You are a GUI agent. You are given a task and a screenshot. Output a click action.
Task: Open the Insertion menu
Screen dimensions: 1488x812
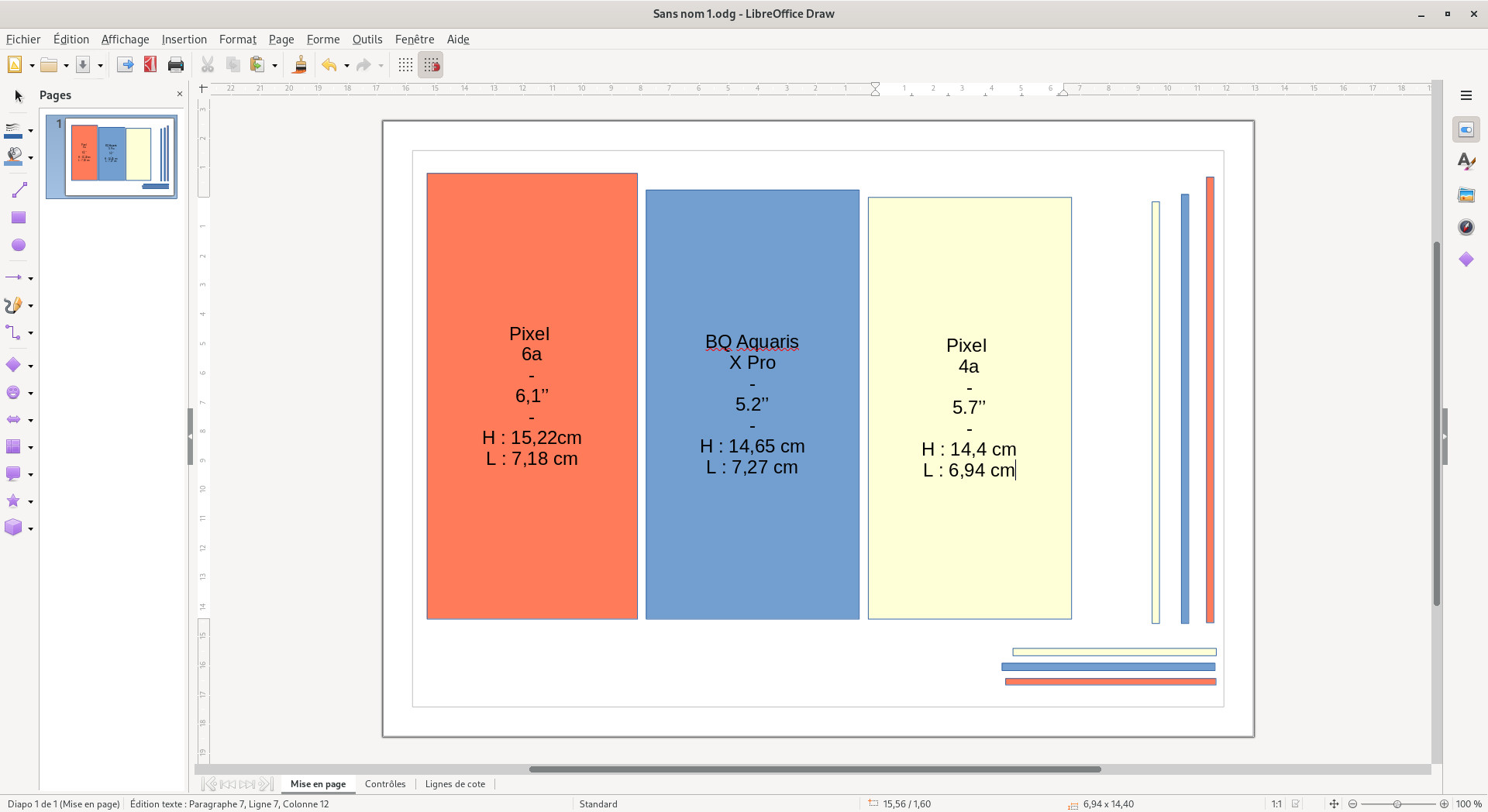(x=184, y=40)
